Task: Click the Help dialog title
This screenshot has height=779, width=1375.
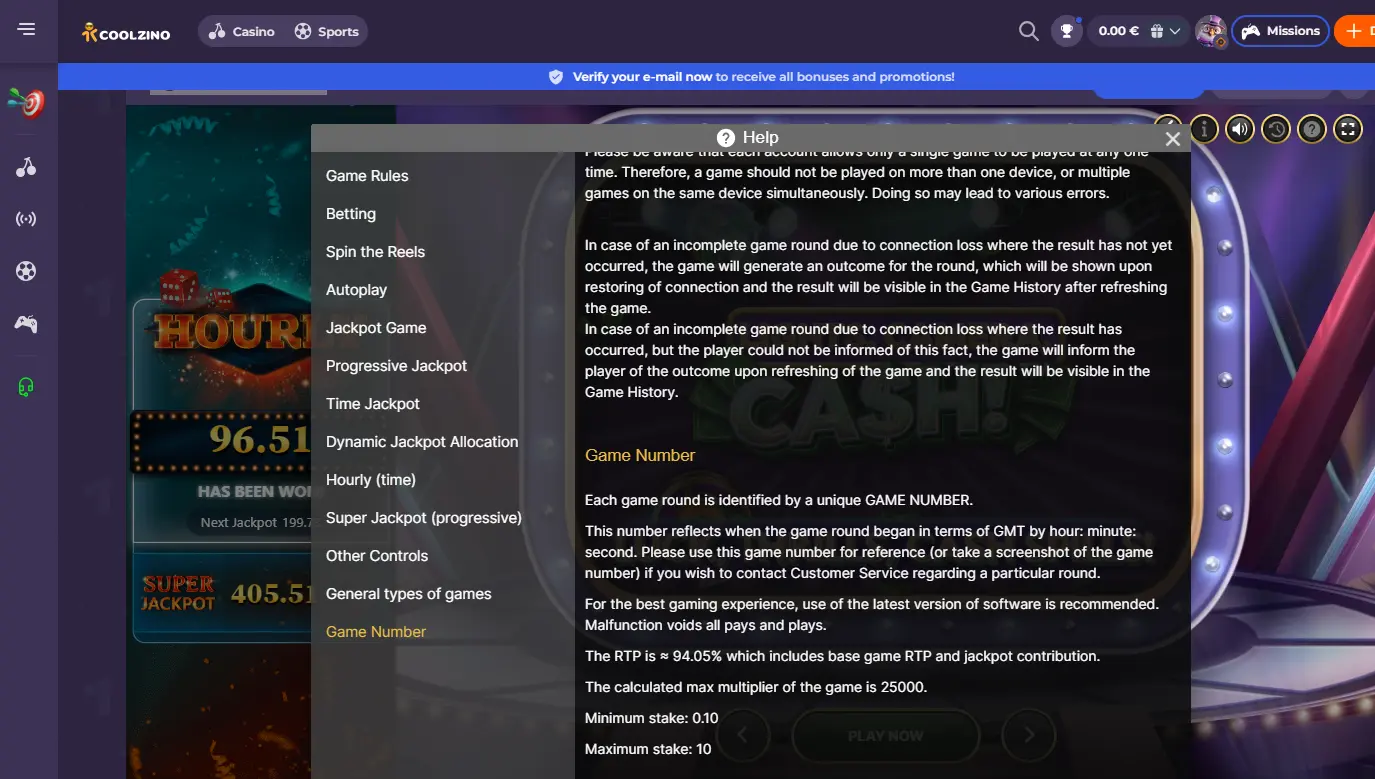Action: (748, 138)
